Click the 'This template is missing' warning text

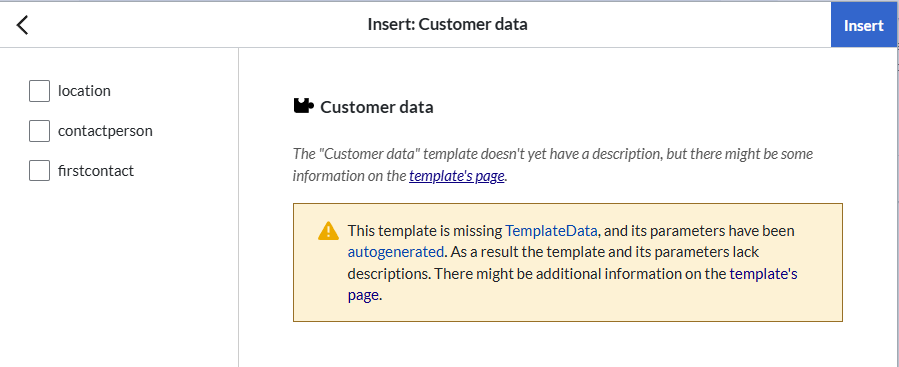coord(425,231)
